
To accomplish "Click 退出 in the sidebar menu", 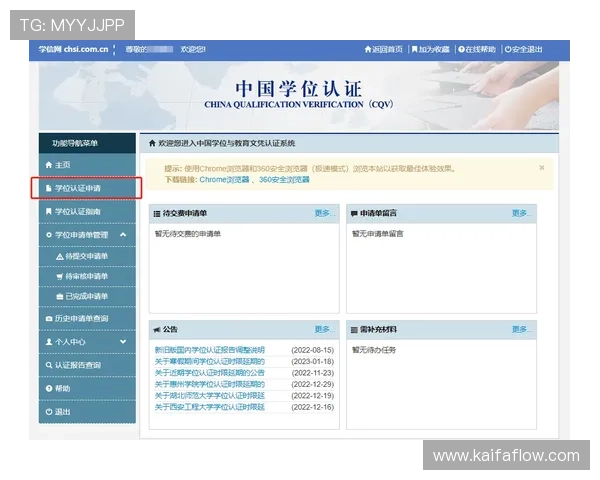I will point(87,412).
